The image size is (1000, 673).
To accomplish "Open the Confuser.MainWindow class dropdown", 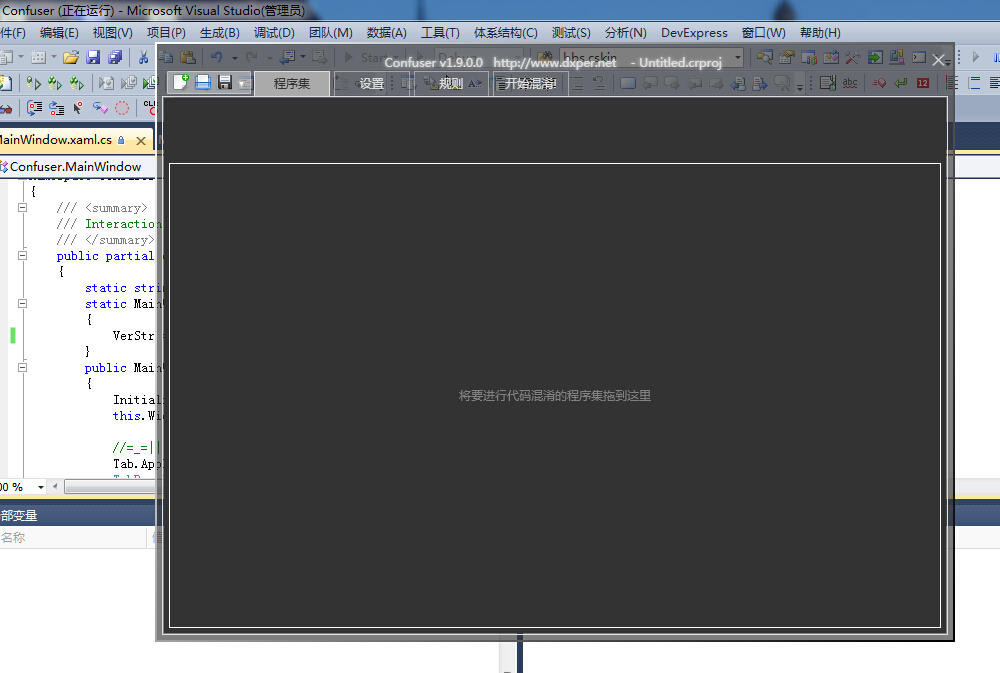I will [x=78, y=166].
